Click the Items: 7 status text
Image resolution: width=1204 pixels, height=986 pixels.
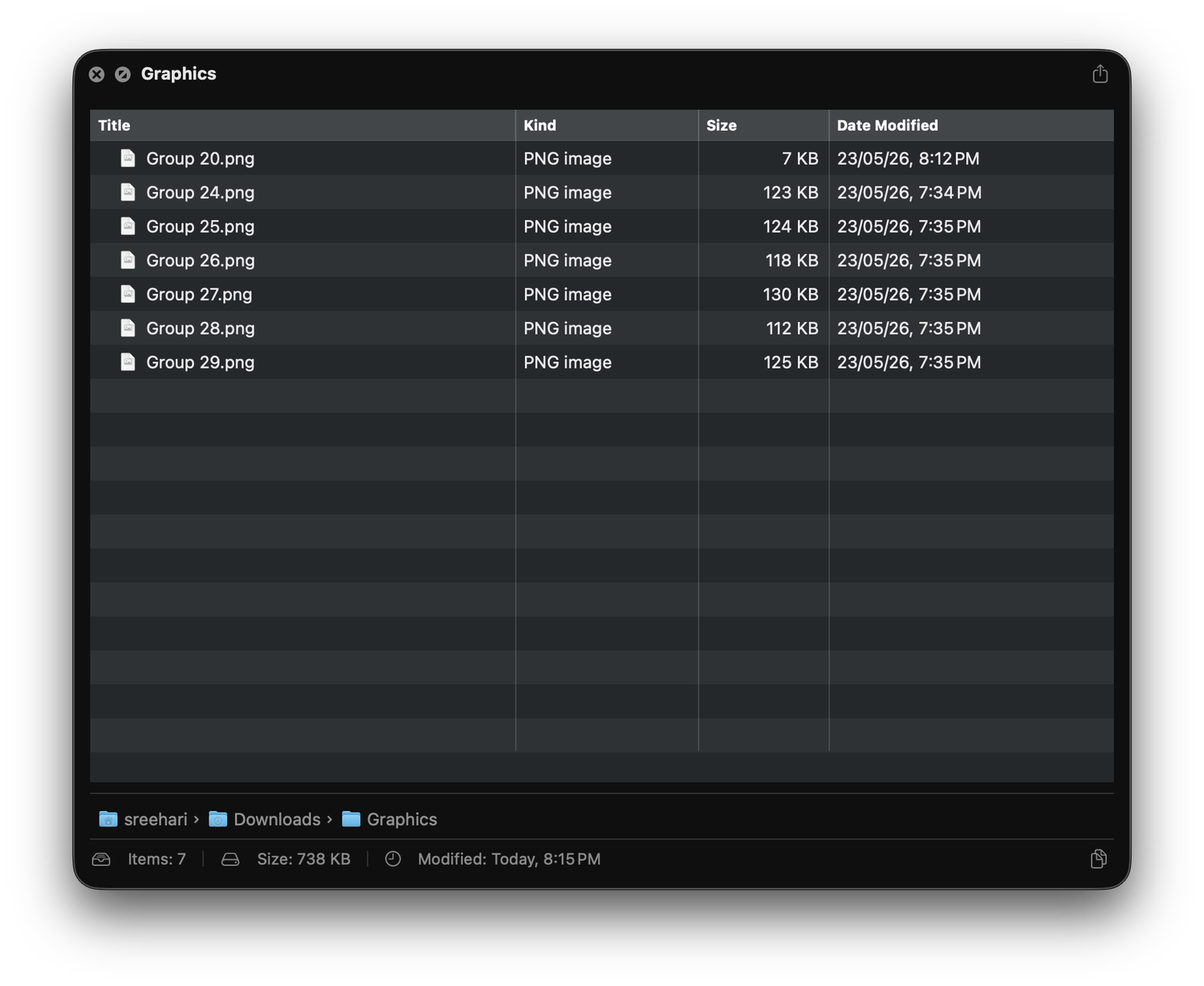tap(157, 859)
